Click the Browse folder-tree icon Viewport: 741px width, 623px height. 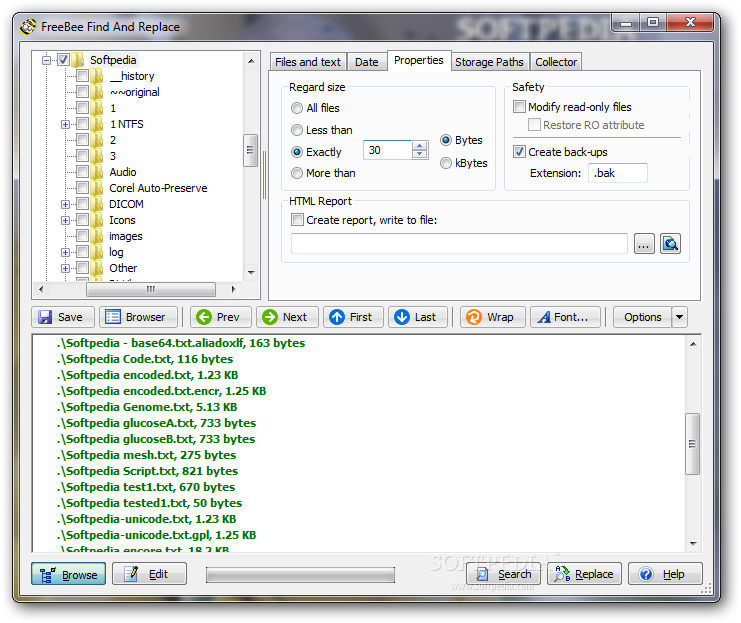(48, 574)
